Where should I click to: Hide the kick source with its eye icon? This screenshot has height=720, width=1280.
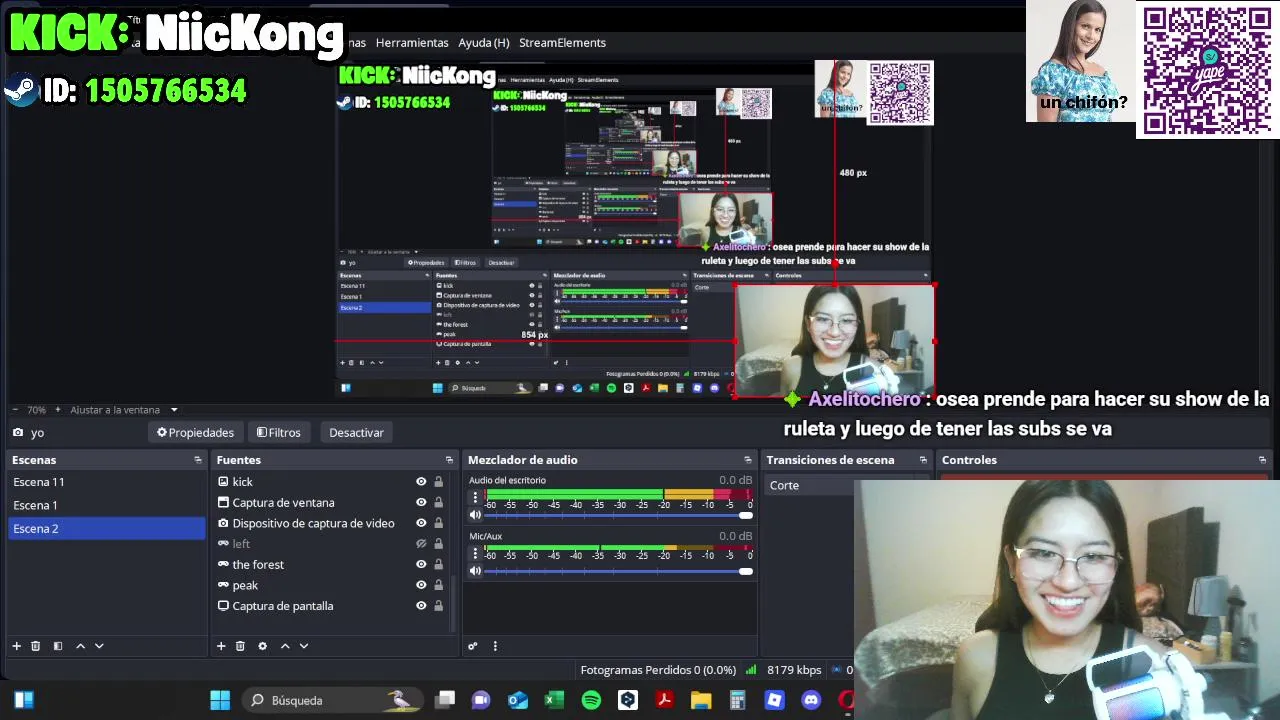point(421,482)
